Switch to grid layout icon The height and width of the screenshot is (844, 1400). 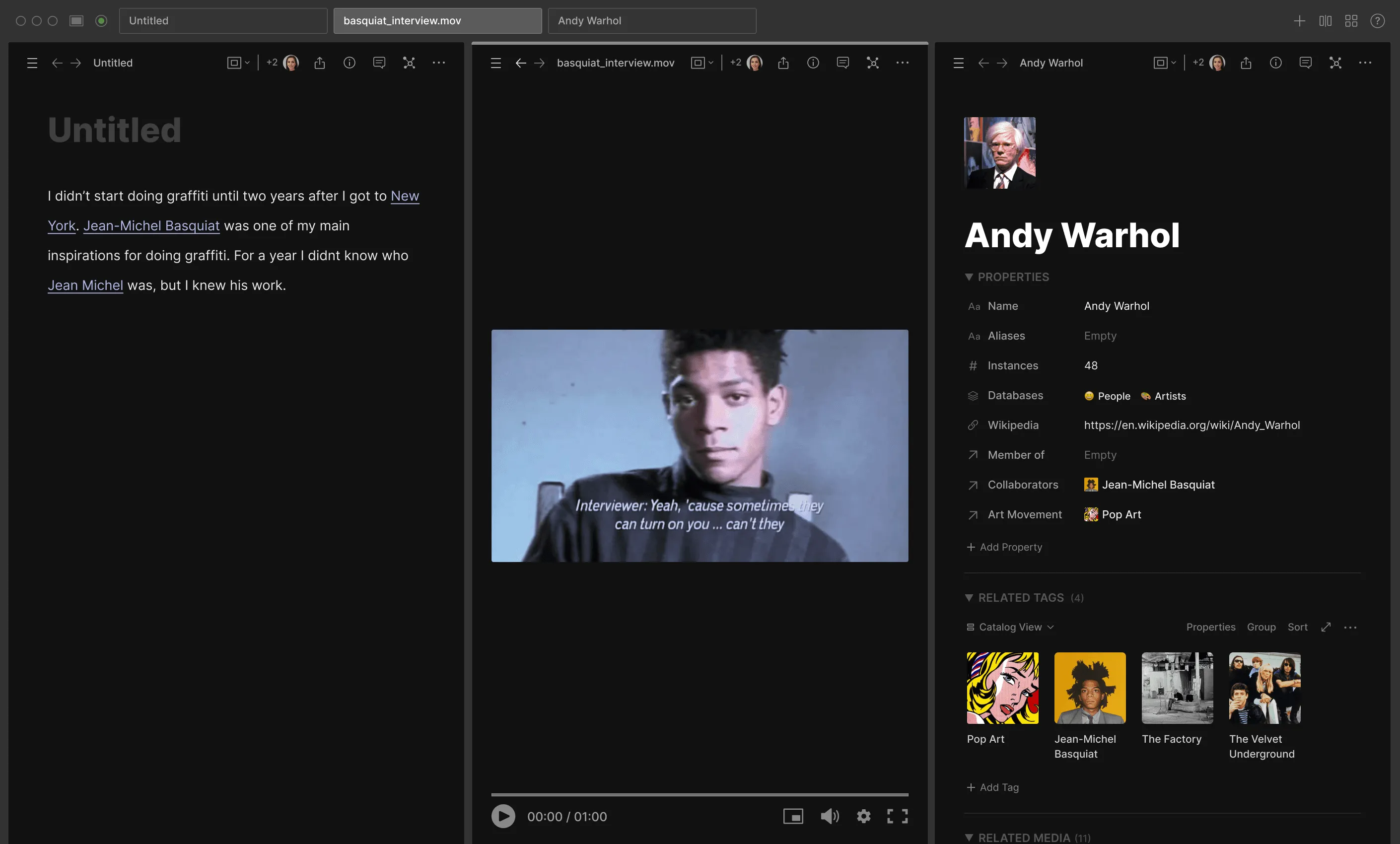[1351, 21]
